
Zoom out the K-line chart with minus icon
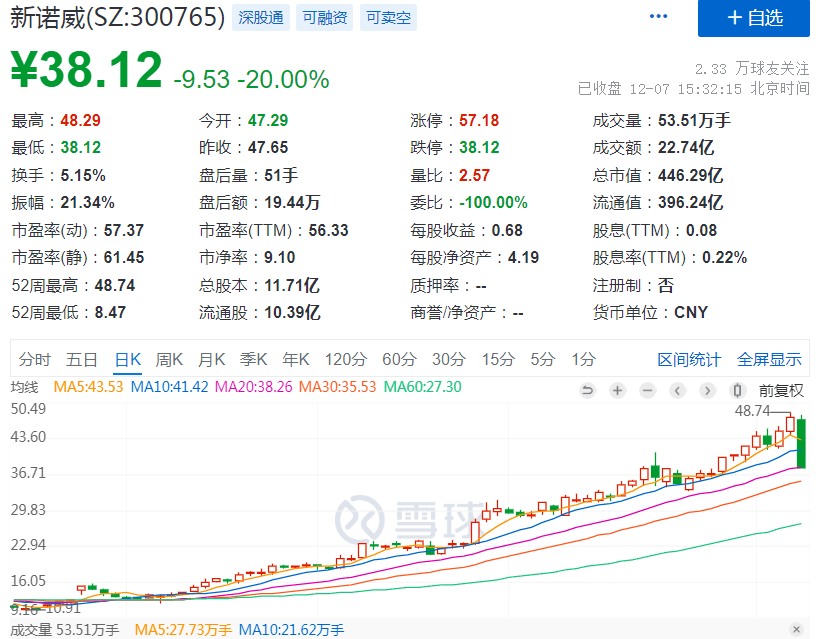tap(647, 391)
